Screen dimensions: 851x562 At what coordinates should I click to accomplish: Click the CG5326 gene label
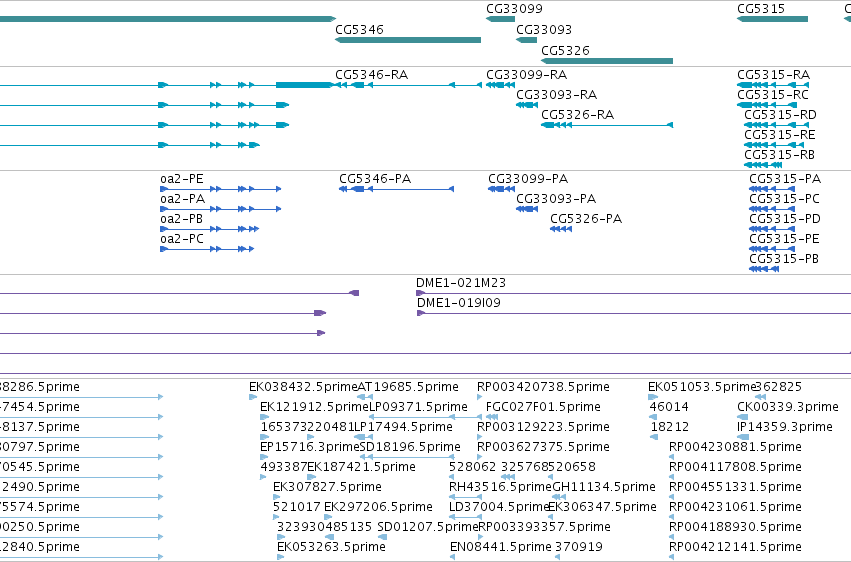click(x=565, y=51)
